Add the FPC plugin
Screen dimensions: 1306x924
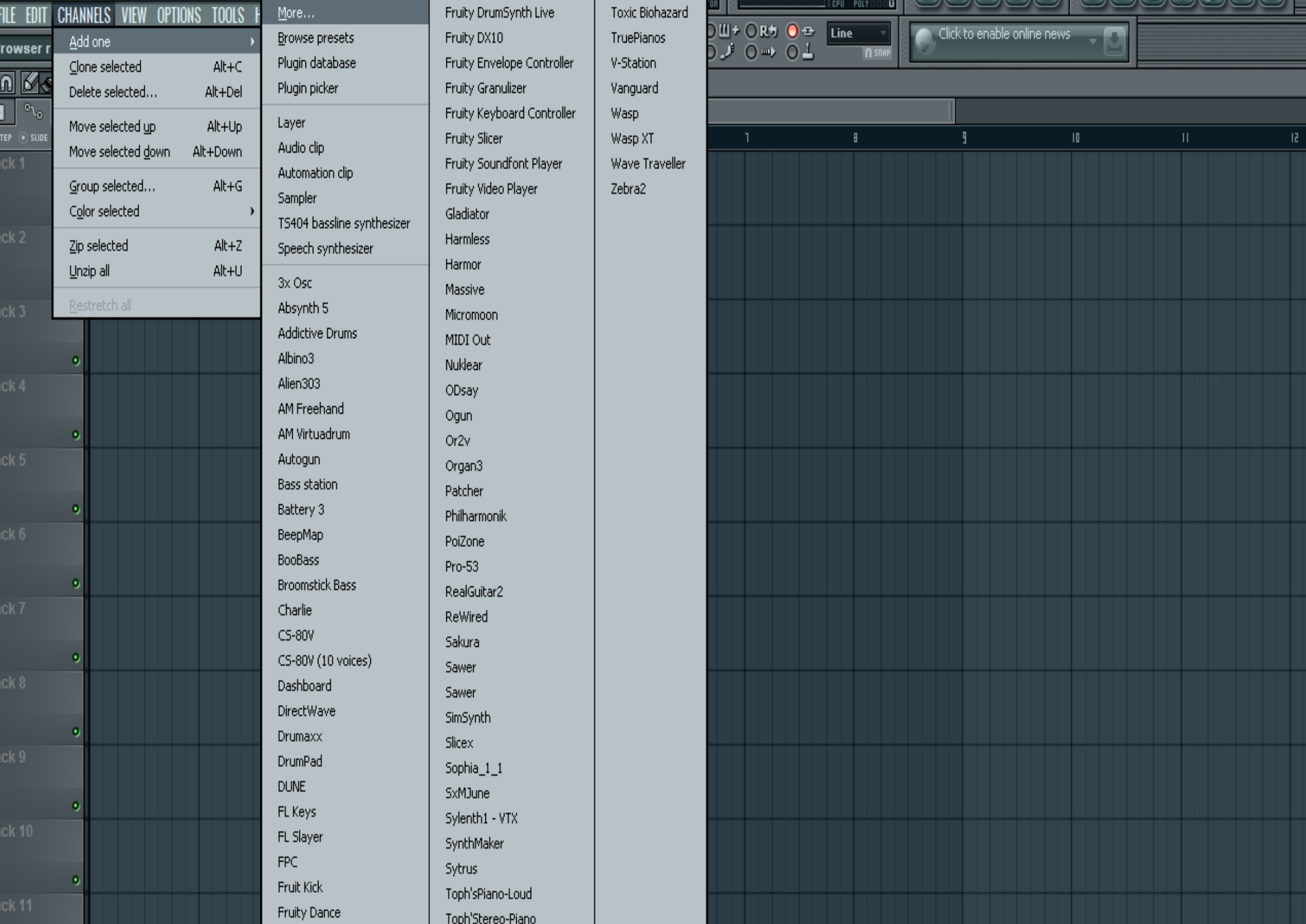click(346, 861)
